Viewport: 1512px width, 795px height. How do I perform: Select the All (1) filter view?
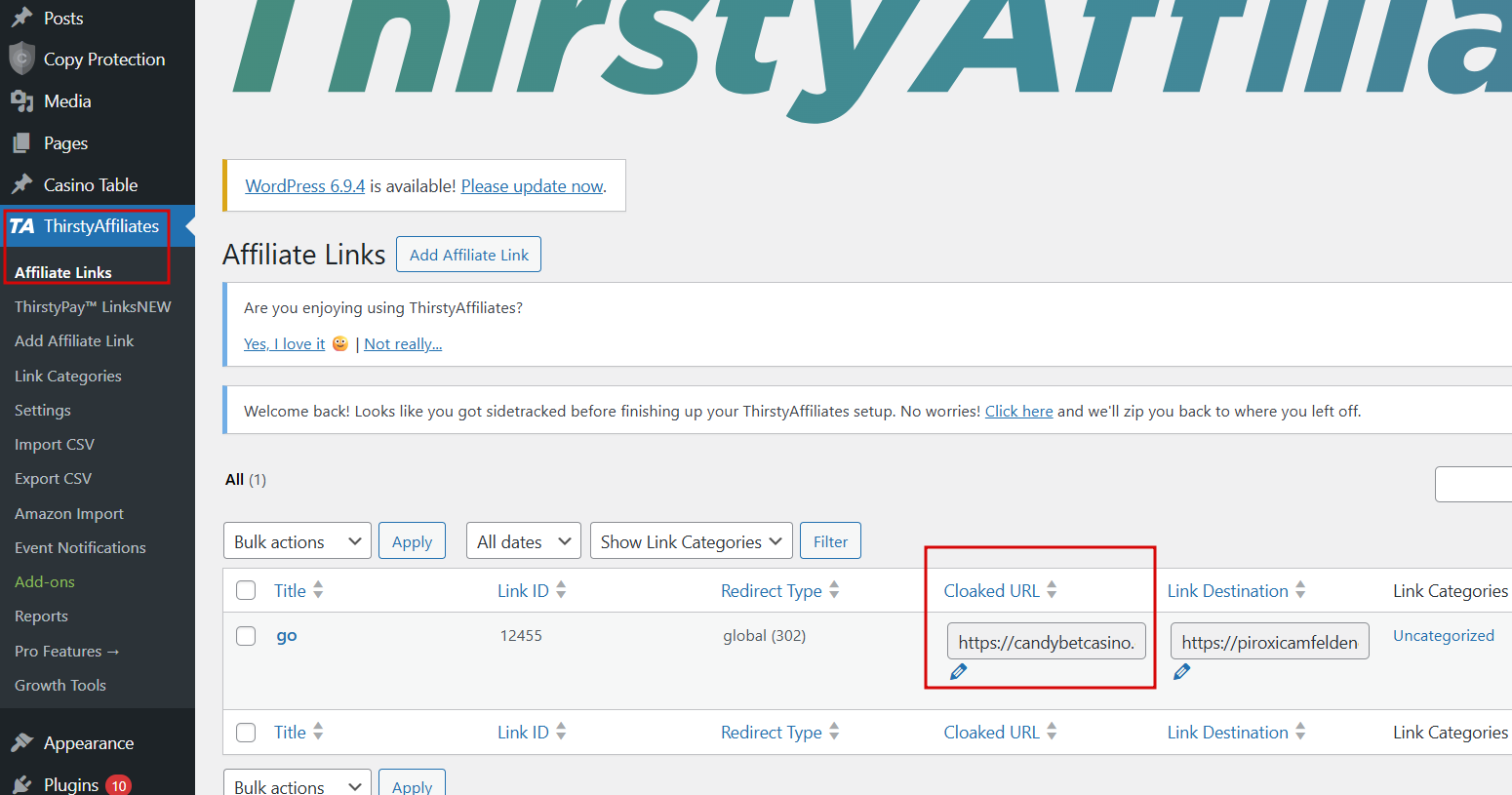point(245,479)
